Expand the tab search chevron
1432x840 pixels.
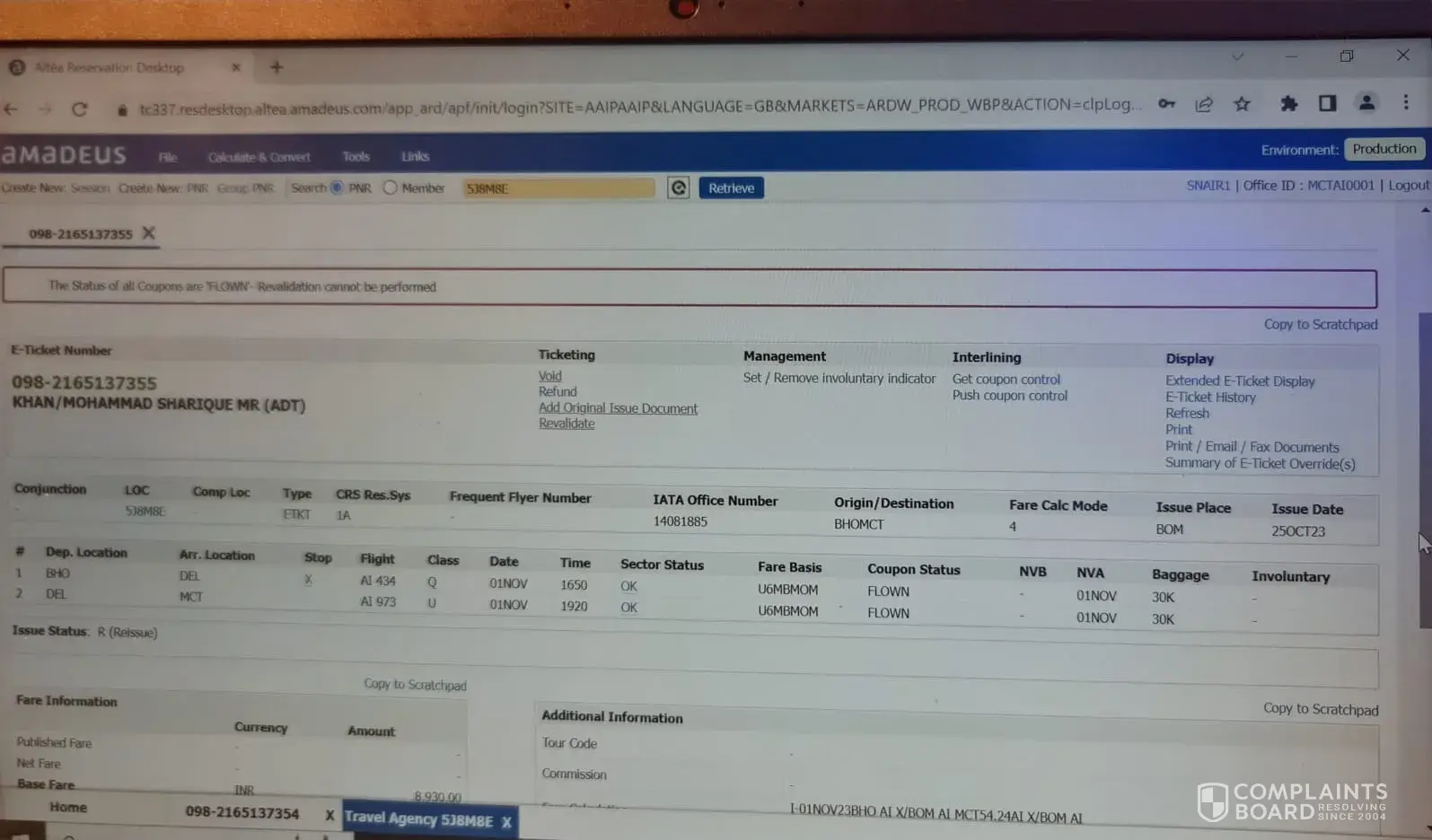coord(1237,57)
